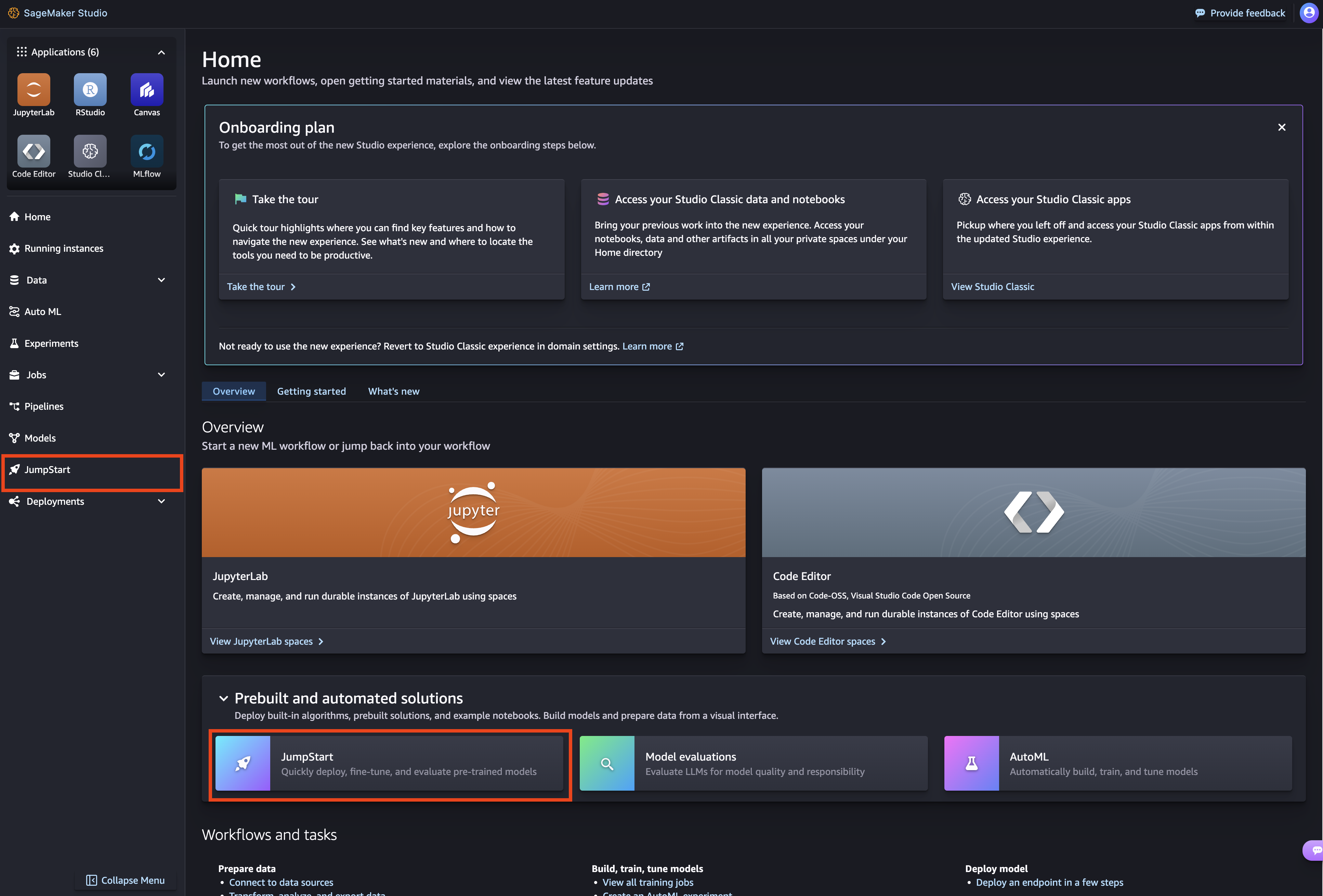Click the Model evaluations magnifier tile
The height and width of the screenshot is (896, 1323).
(x=607, y=763)
